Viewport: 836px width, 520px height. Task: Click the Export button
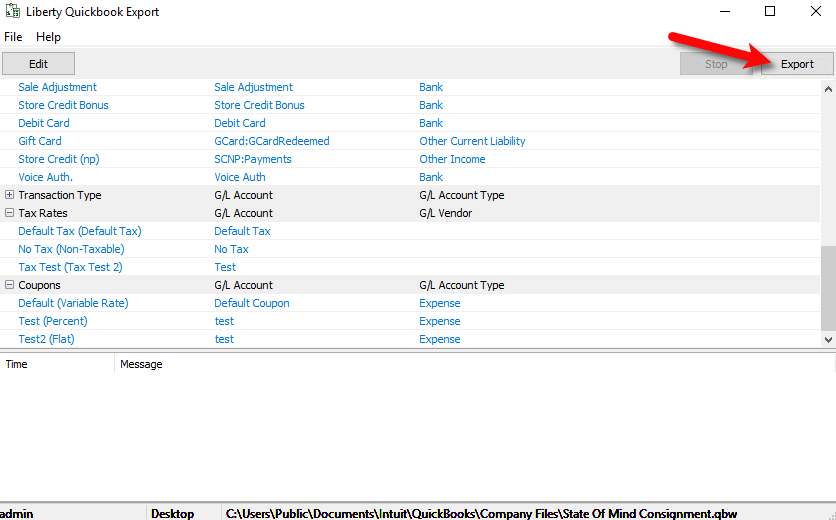pyautogui.click(x=796, y=64)
